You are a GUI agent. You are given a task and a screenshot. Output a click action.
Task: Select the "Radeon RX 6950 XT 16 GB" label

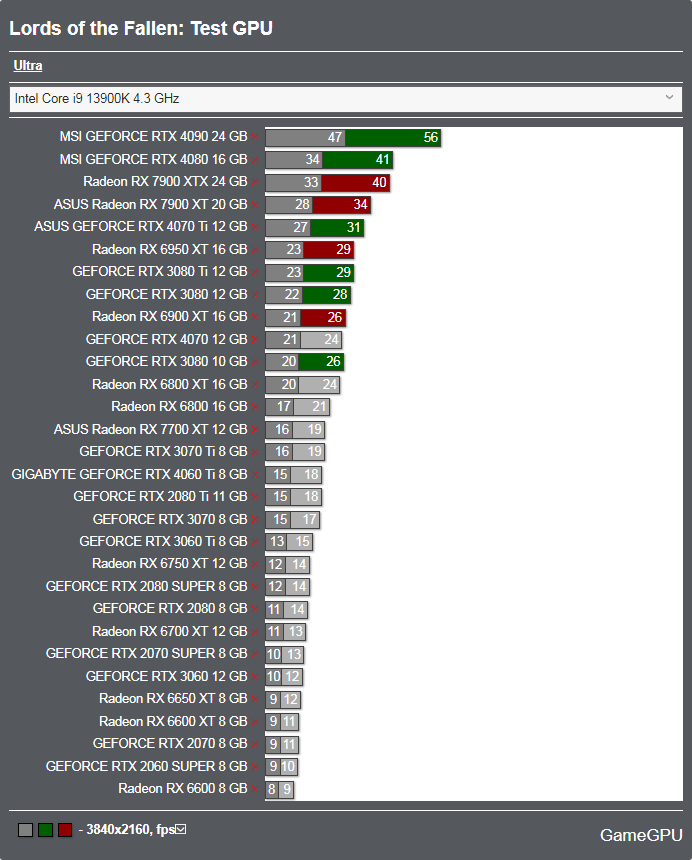coord(170,250)
